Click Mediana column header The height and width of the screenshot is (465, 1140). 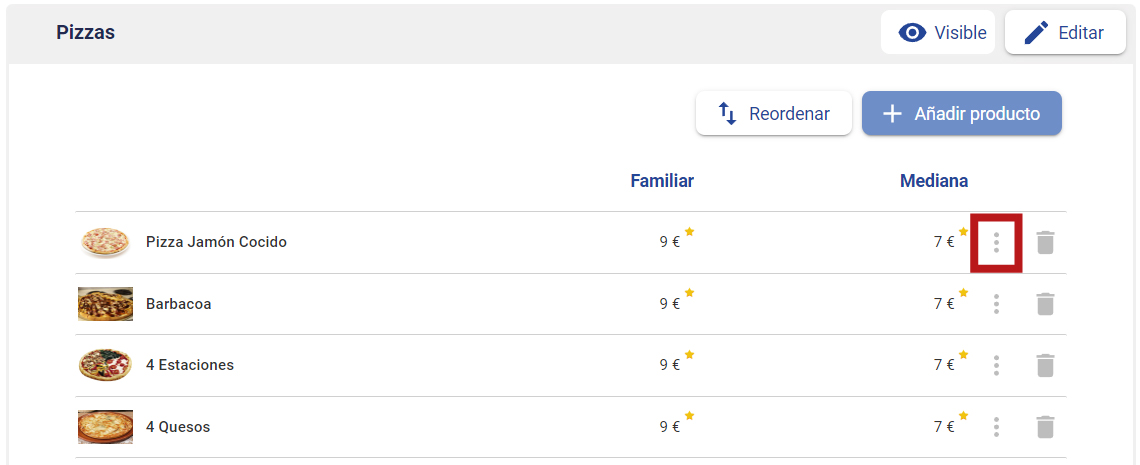tap(934, 181)
